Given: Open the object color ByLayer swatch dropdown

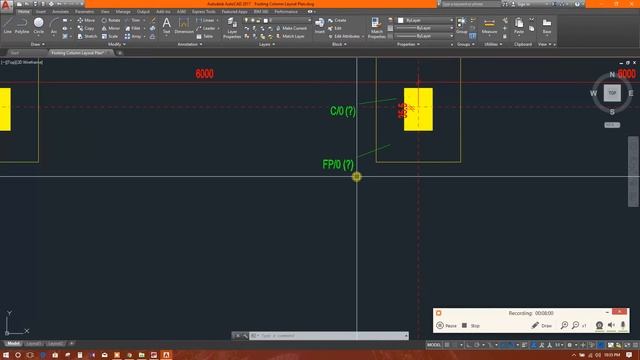Looking at the screenshot, I should pyautogui.click(x=424, y=20).
